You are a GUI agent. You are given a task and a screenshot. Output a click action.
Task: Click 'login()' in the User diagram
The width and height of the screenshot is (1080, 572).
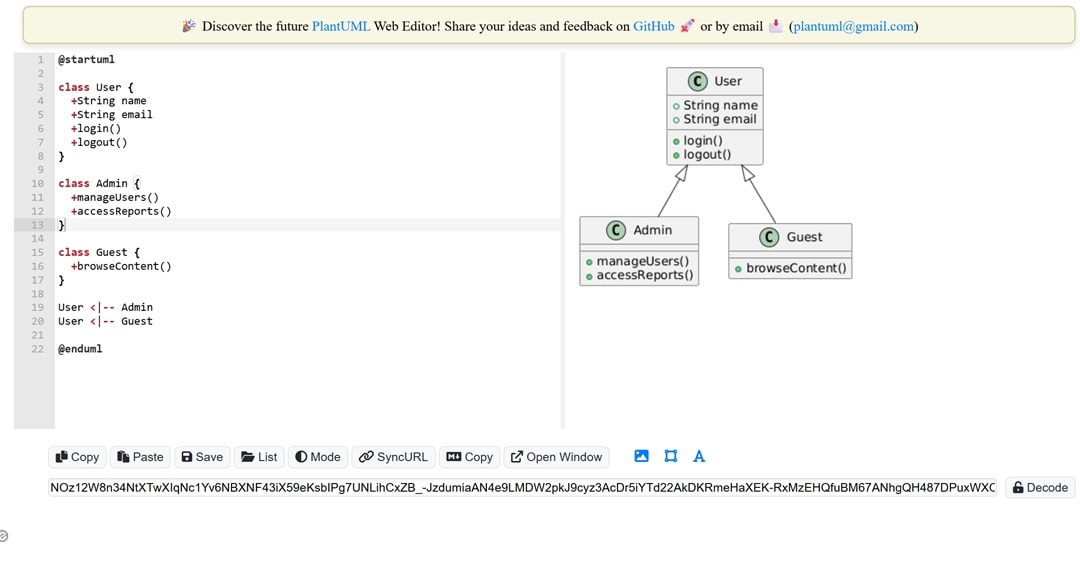point(703,141)
